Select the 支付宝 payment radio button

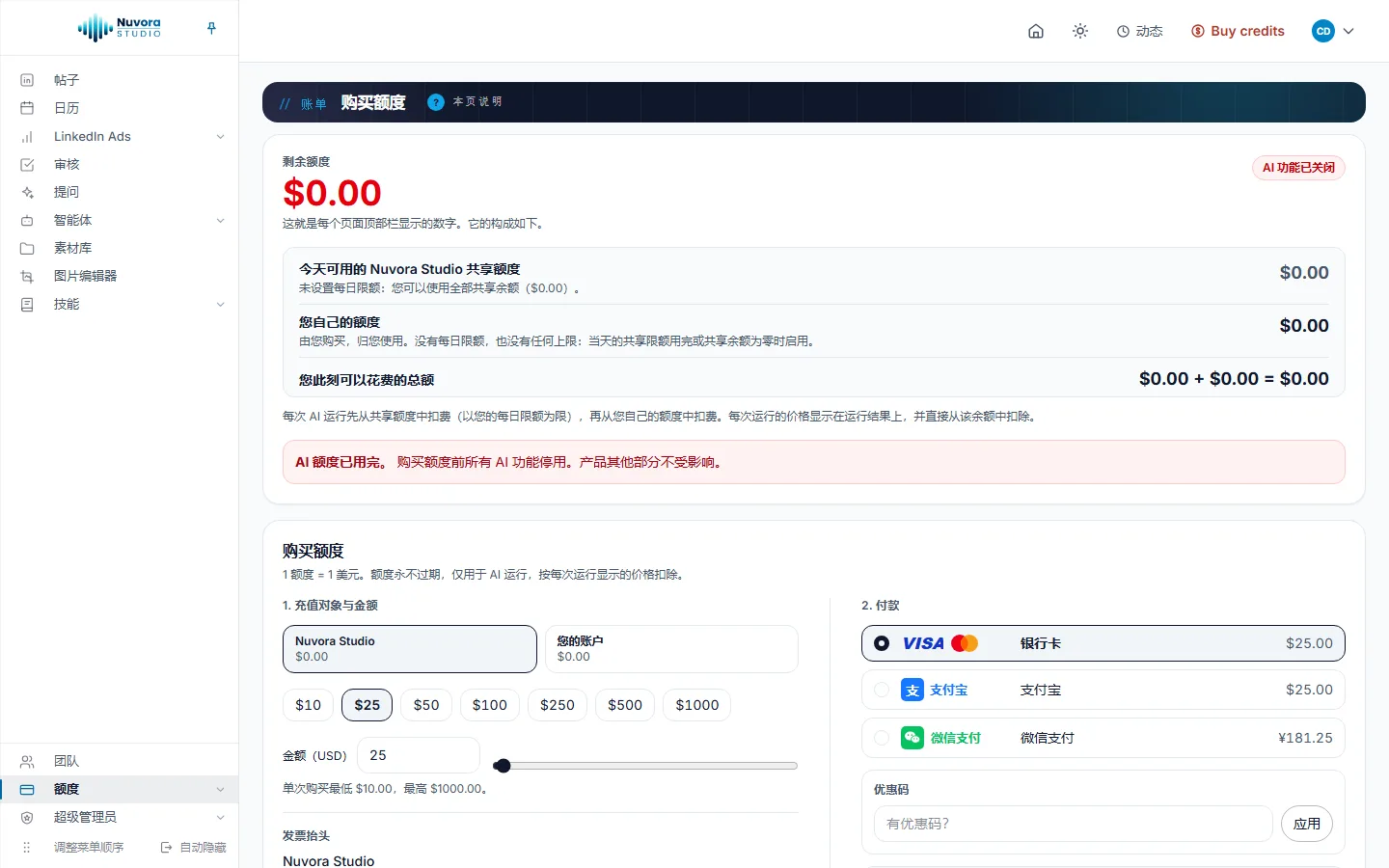point(882,690)
